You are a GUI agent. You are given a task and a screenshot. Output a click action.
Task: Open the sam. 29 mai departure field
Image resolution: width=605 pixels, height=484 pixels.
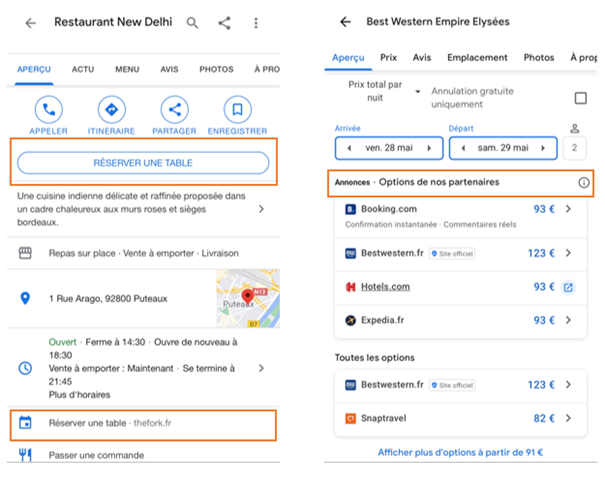tap(503, 148)
